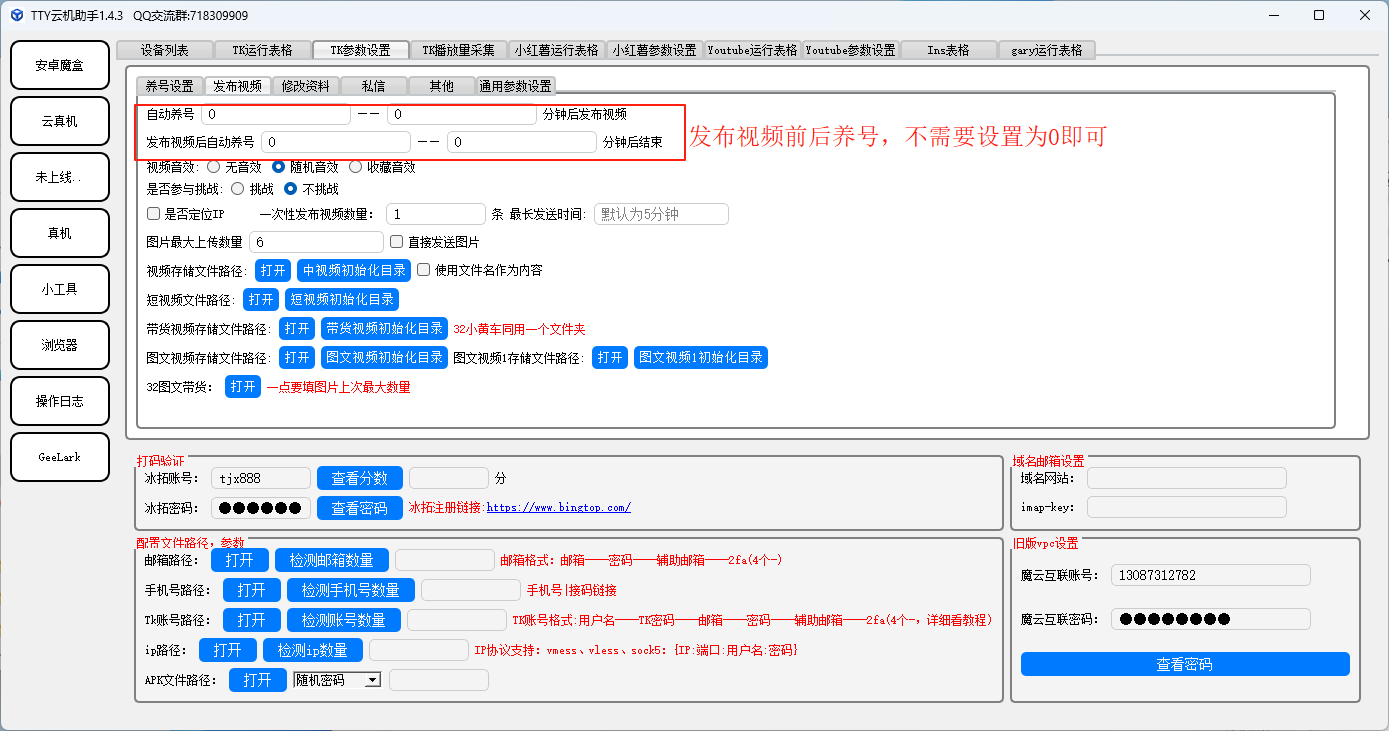Click 打开 next to 视频存储文件路径
Image resolution: width=1389 pixels, height=731 pixels.
tap(273, 270)
